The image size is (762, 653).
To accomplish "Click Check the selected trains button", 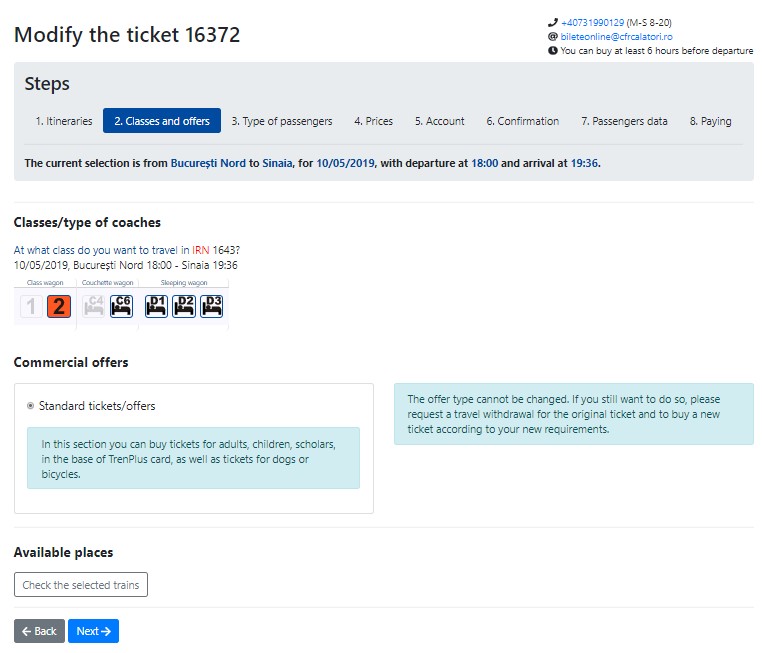I will pos(81,585).
